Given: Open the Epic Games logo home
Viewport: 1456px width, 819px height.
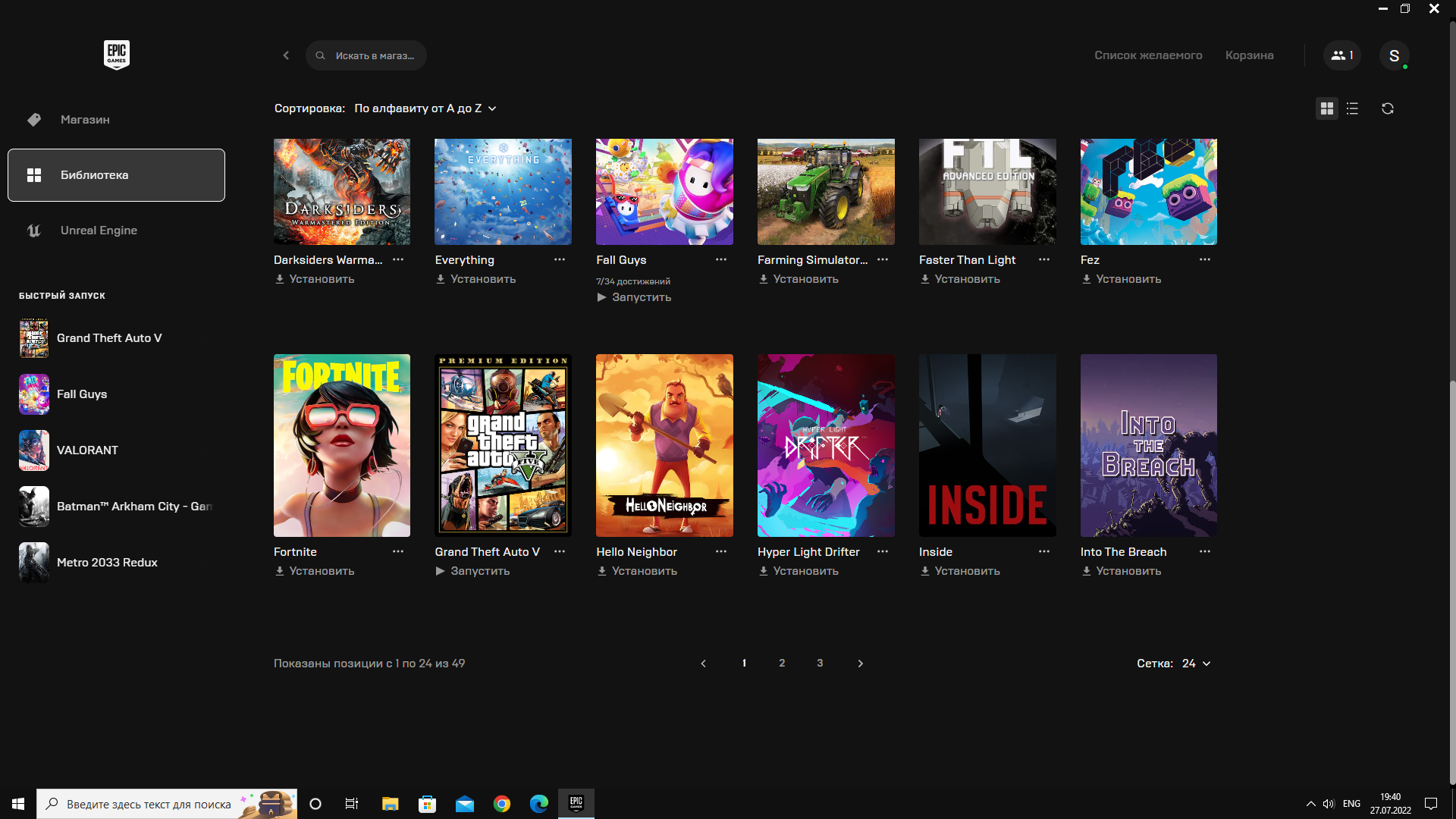Looking at the screenshot, I should click(117, 55).
